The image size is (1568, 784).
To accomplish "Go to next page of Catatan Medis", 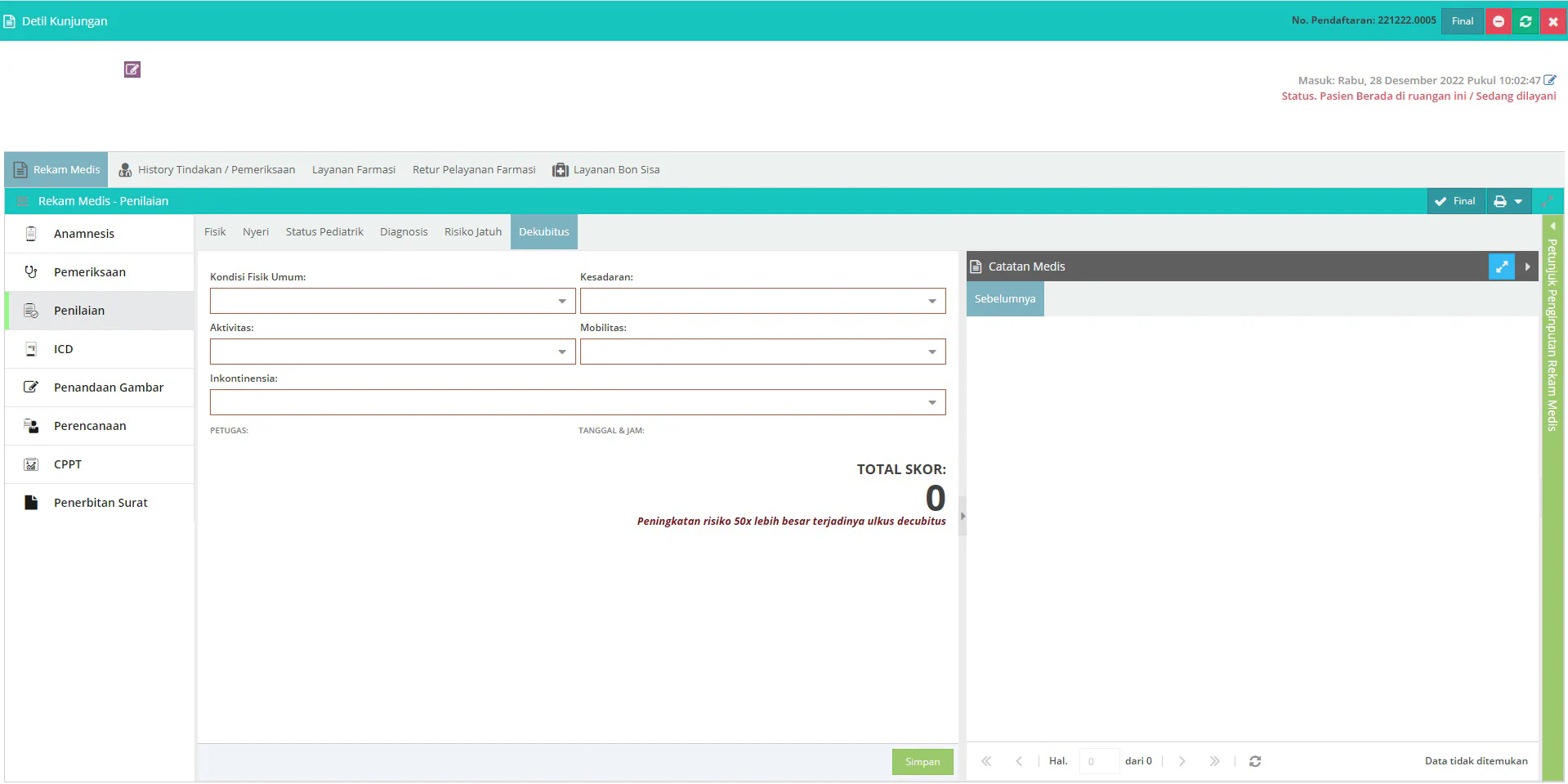I will click(1182, 761).
